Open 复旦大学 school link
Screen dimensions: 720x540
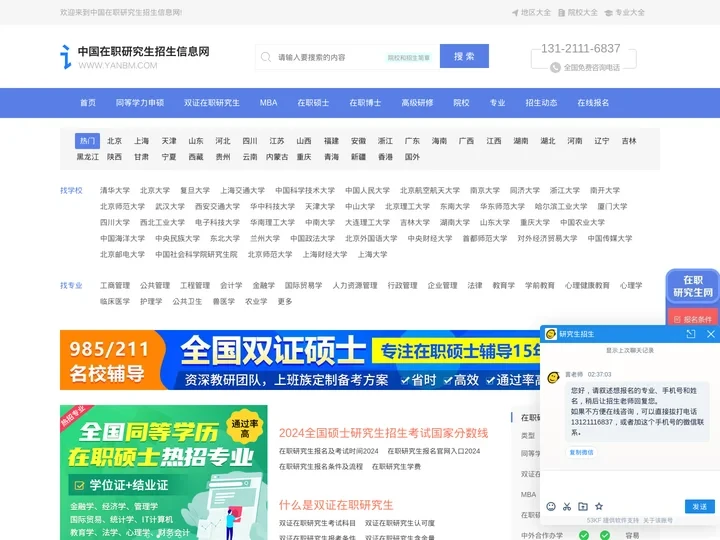point(195,191)
